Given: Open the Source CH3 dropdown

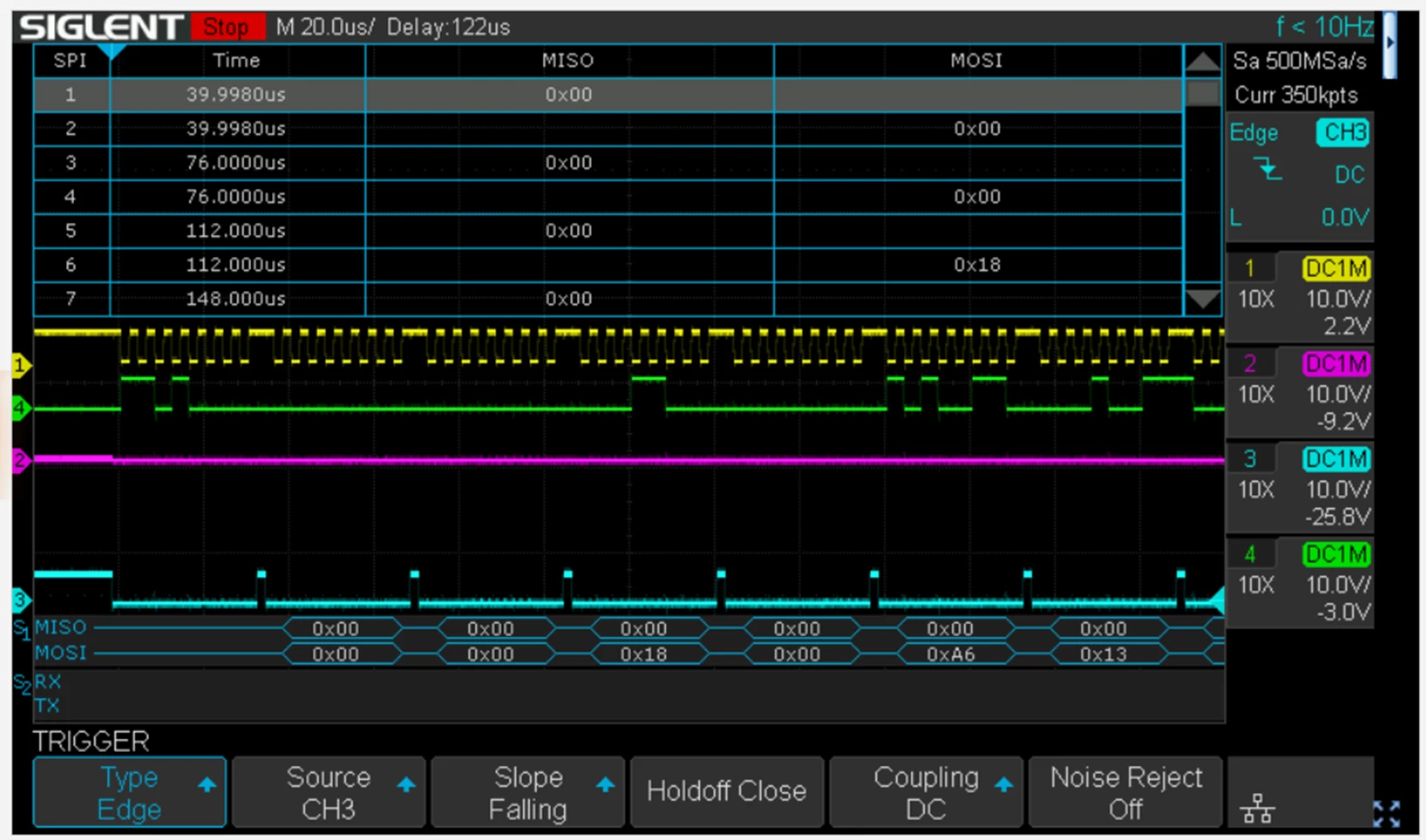Looking at the screenshot, I should 329,792.
